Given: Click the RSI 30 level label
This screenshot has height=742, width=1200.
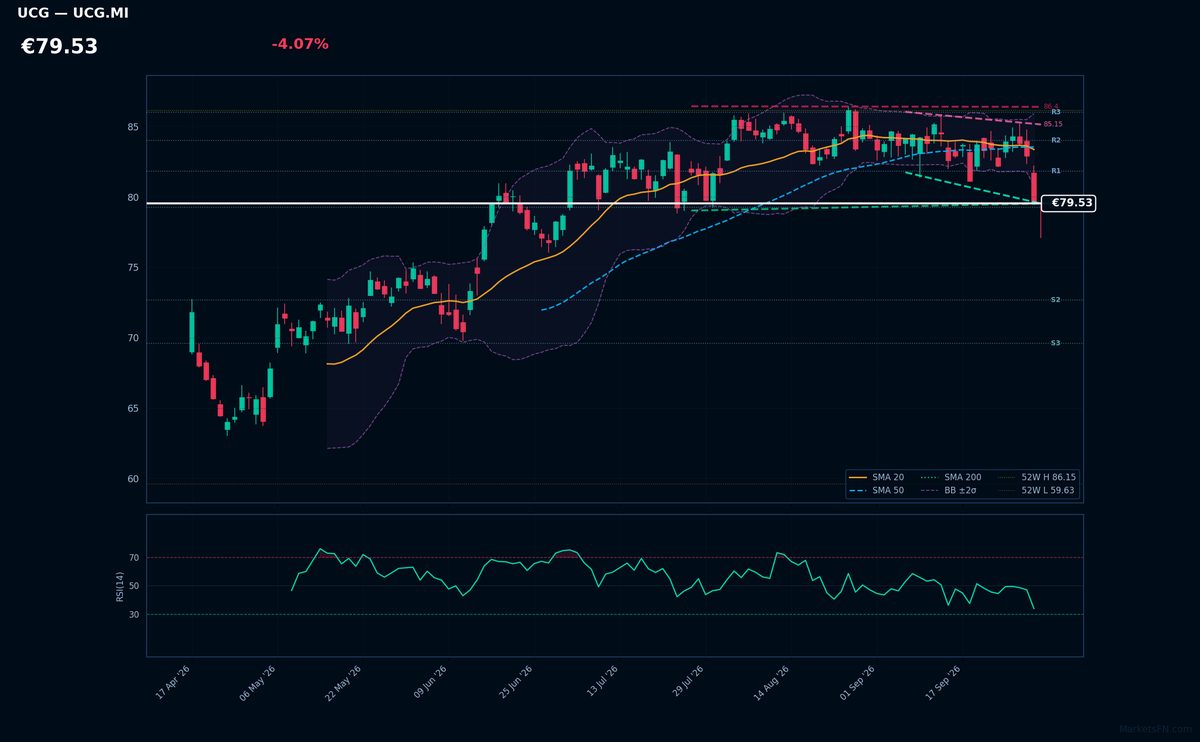Looking at the screenshot, I should (x=134, y=614).
